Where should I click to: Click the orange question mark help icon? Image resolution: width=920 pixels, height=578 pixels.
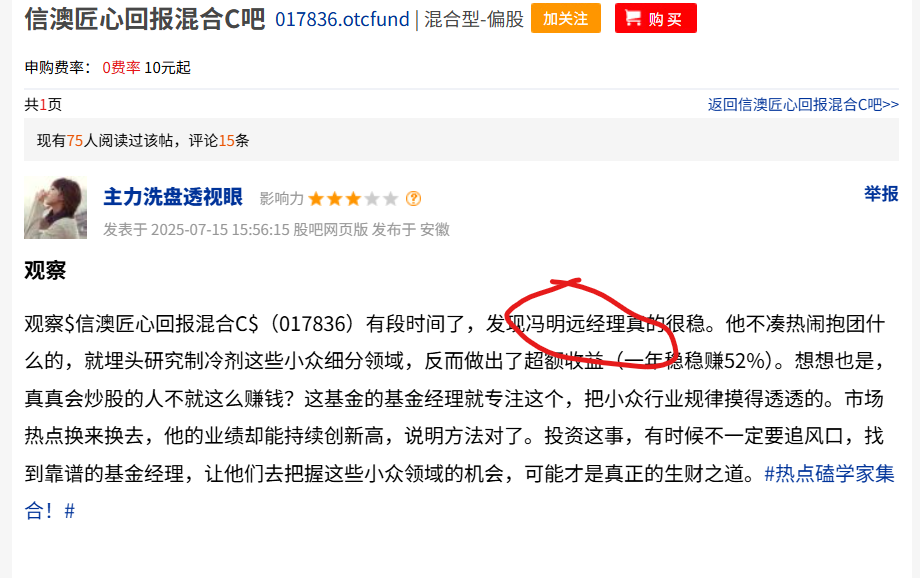click(413, 199)
